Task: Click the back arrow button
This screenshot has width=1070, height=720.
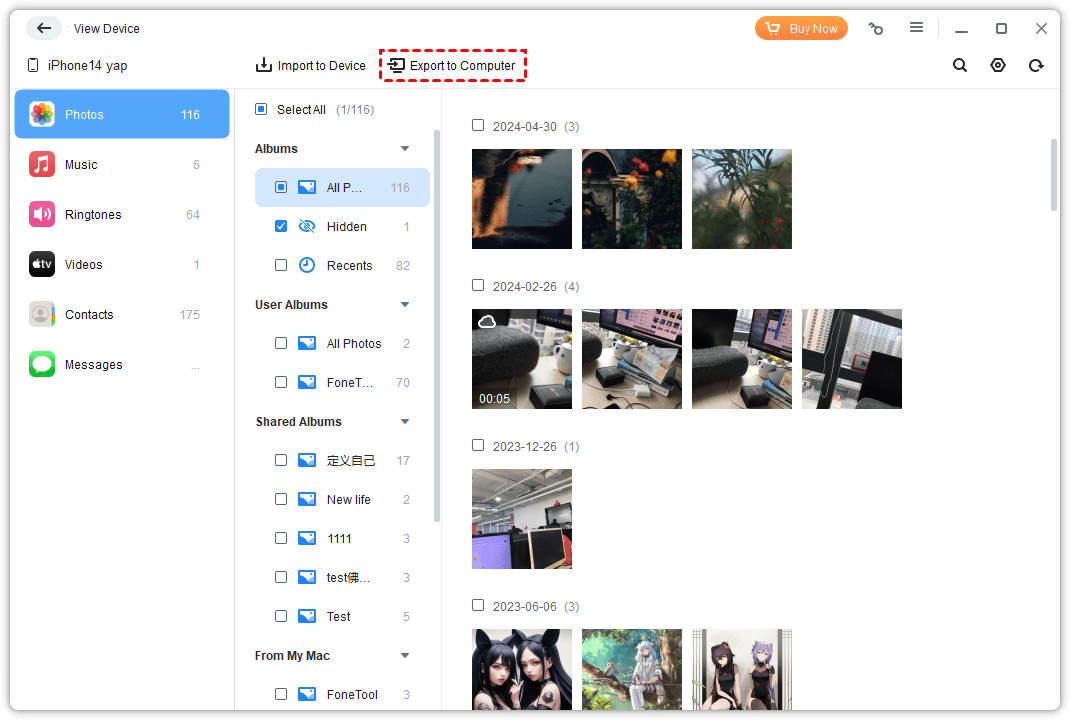Action: tap(43, 29)
